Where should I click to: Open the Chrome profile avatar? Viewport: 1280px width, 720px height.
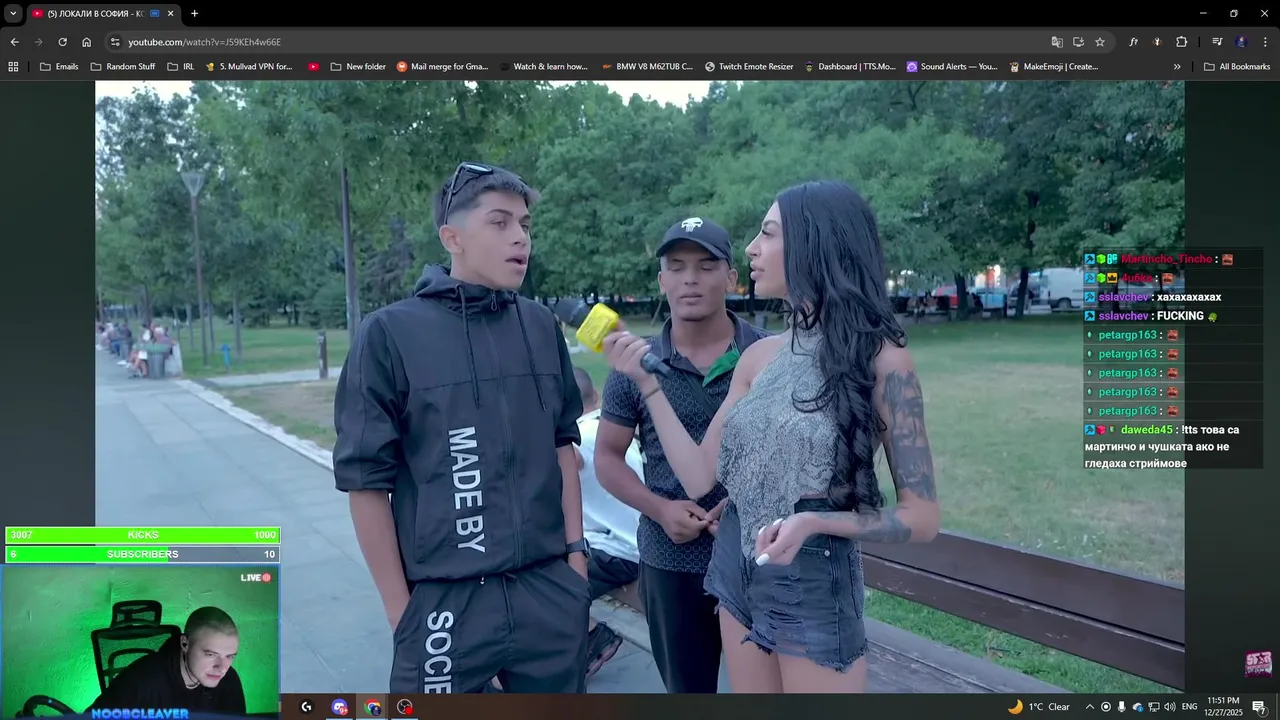click(1241, 42)
